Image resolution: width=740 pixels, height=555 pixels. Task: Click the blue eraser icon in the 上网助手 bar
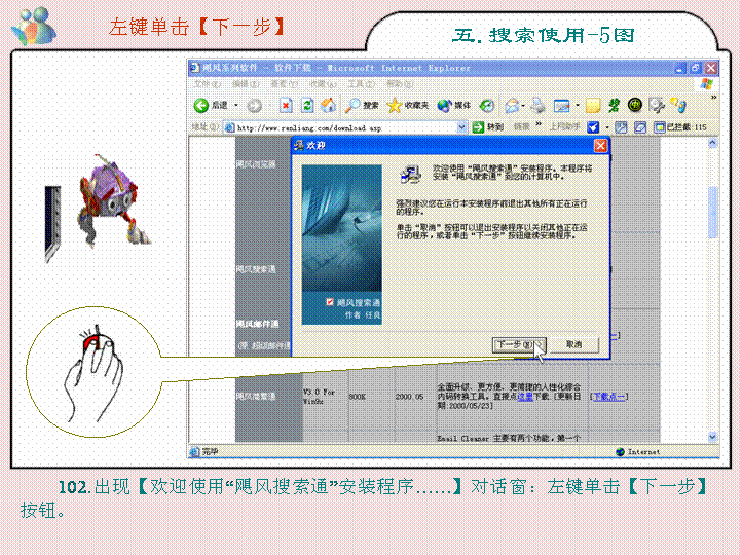click(639, 127)
